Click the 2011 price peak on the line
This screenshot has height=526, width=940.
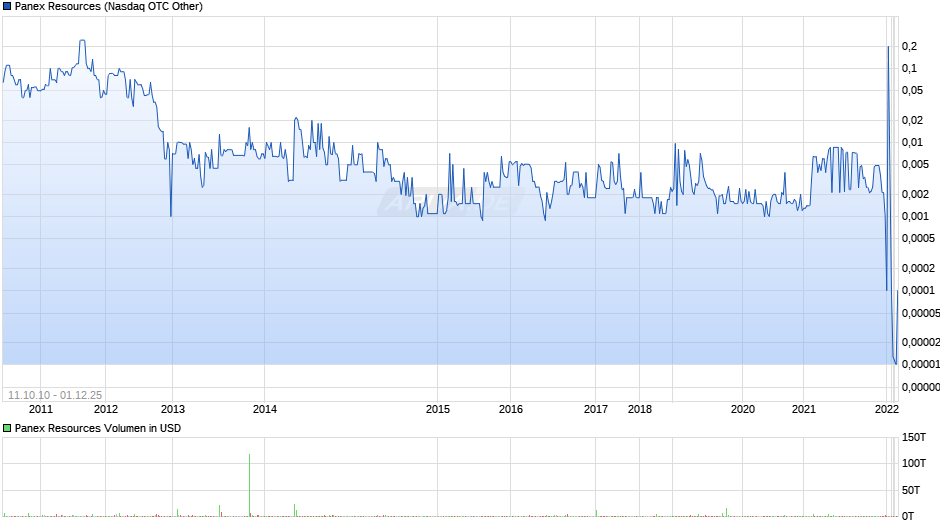[82, 41]
